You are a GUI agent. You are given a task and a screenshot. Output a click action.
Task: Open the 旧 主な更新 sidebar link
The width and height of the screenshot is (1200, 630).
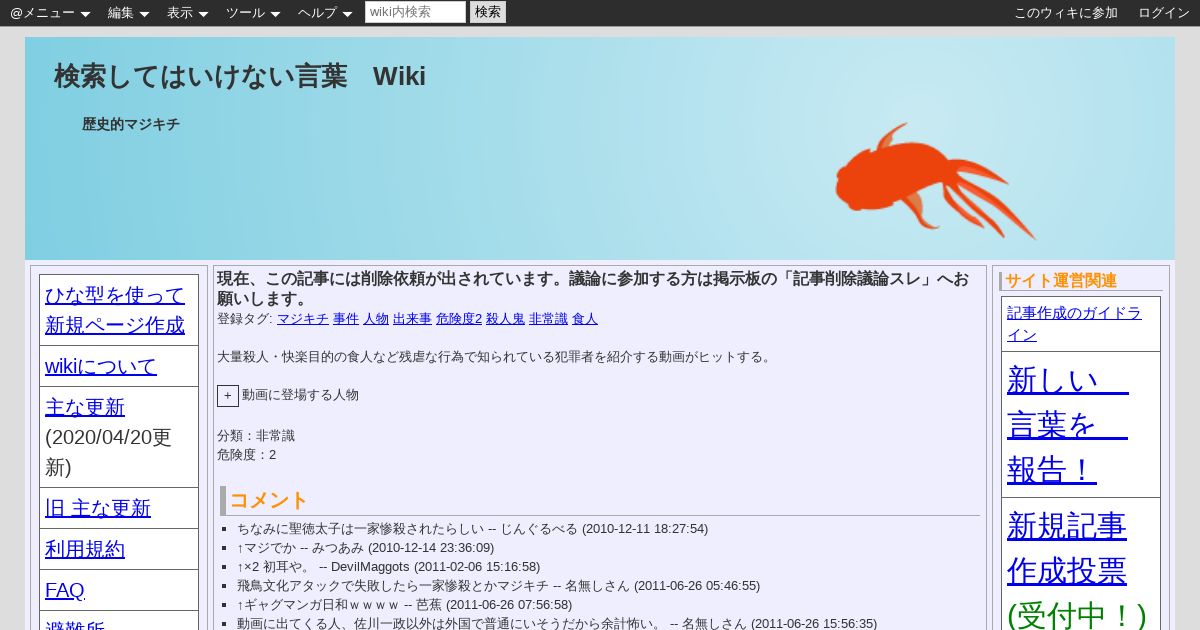pyautogui.click(x=98, y=508)
